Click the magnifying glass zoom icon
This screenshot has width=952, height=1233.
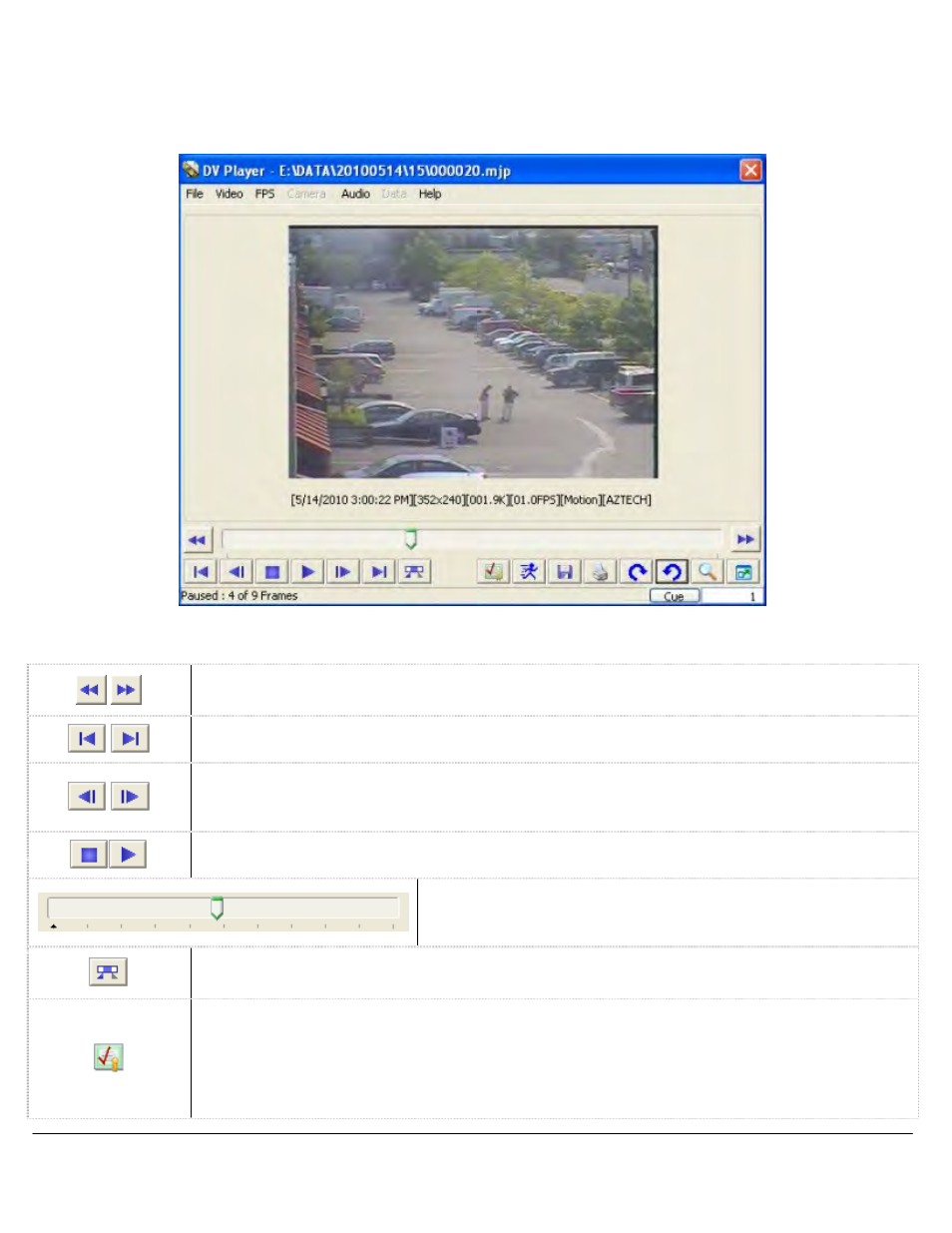coord(708,572)
